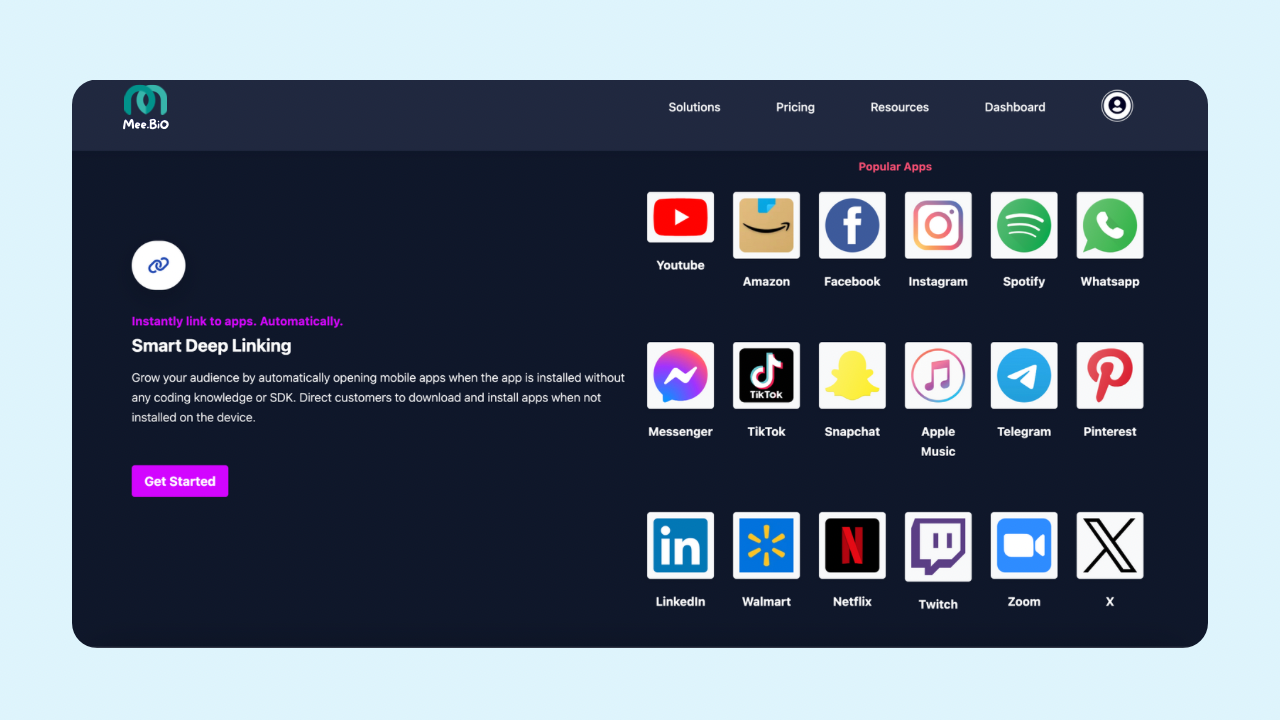1280x720 pixels.
Task: Click the Spotify label text
Action: pos(1024,282)
